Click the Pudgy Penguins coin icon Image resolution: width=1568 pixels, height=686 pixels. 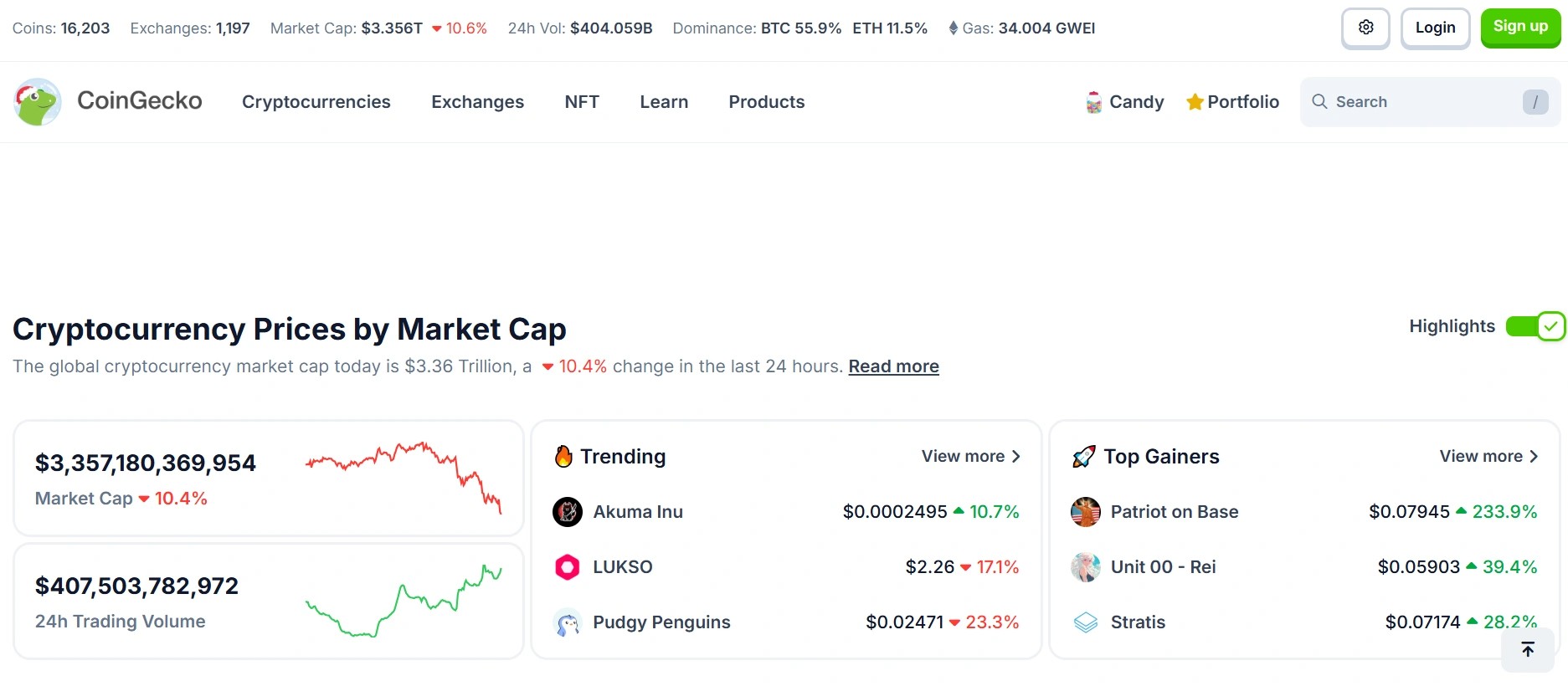[x=568, y=622]
